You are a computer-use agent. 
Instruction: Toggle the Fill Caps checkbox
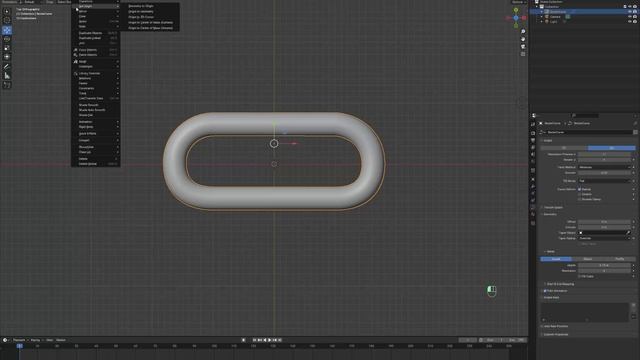[580, 276]
